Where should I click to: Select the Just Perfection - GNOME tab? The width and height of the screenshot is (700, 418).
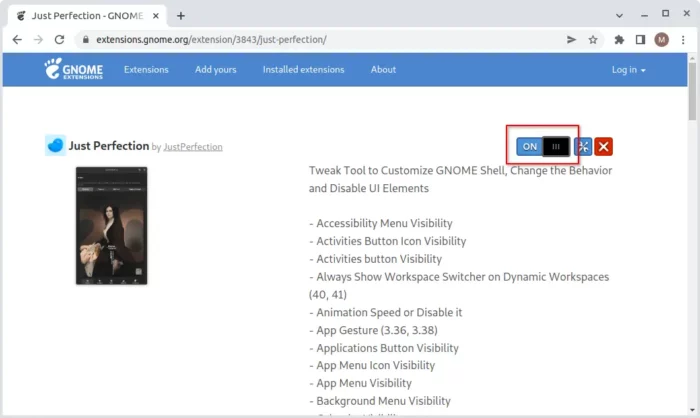(88, 16)
